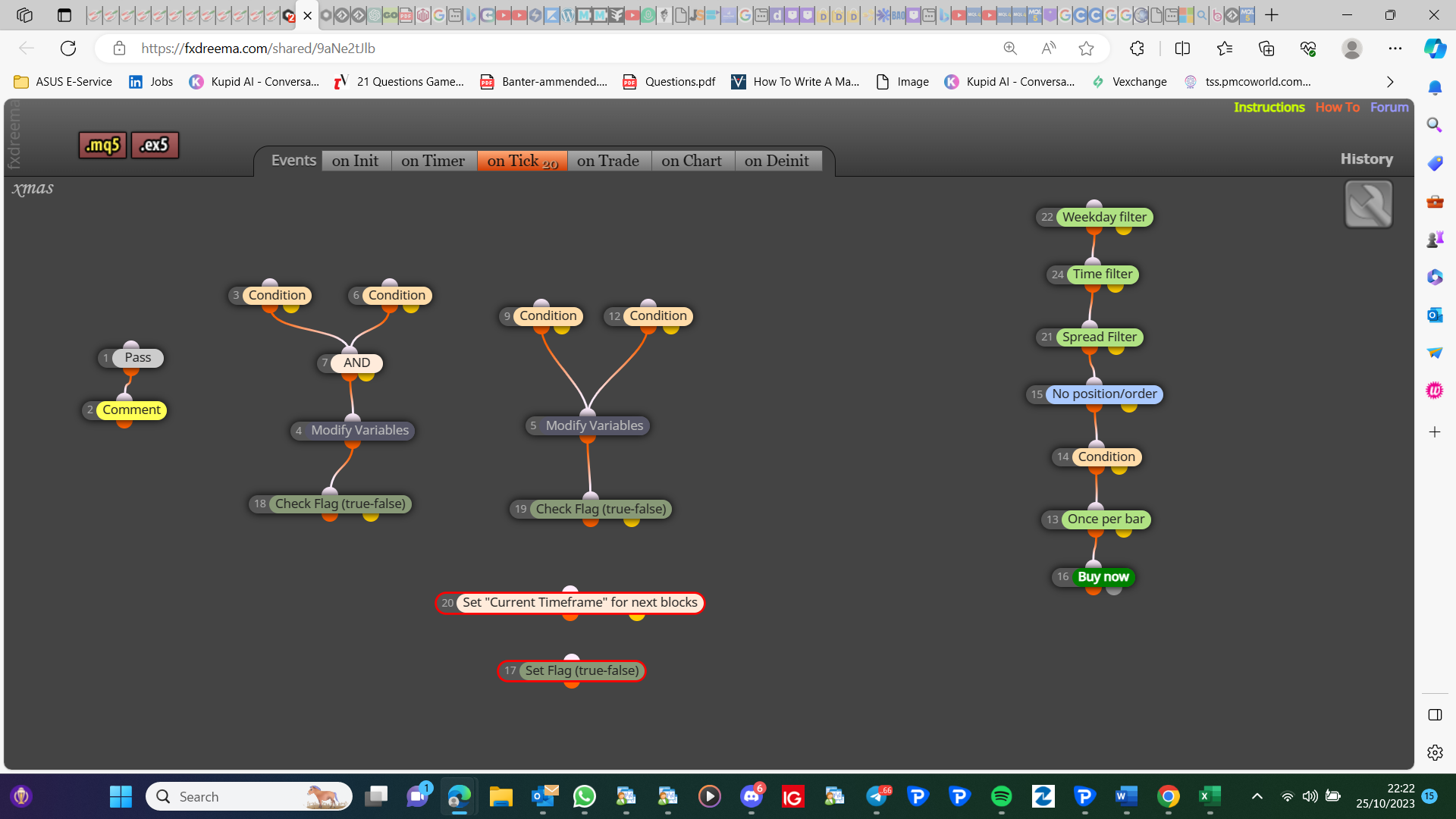Open File Explorer from taskbar
This screenshot has width=1456, height=819.
click(501, 796)
